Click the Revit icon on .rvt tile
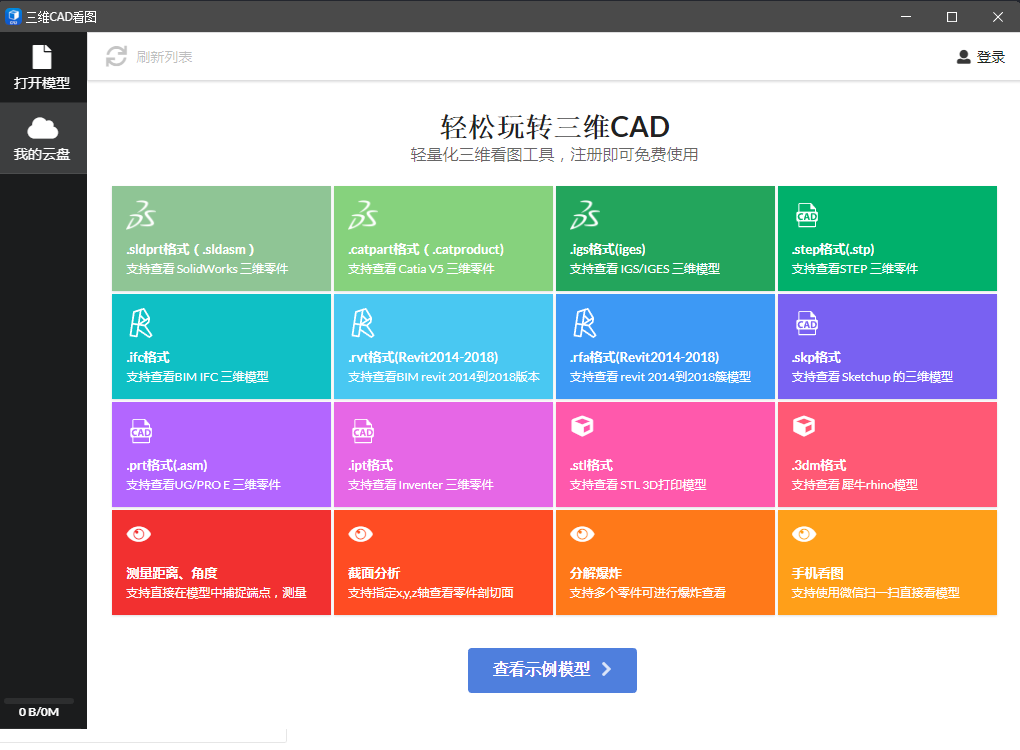Screen dimensions: 1020x750 [x=362, y=322]
